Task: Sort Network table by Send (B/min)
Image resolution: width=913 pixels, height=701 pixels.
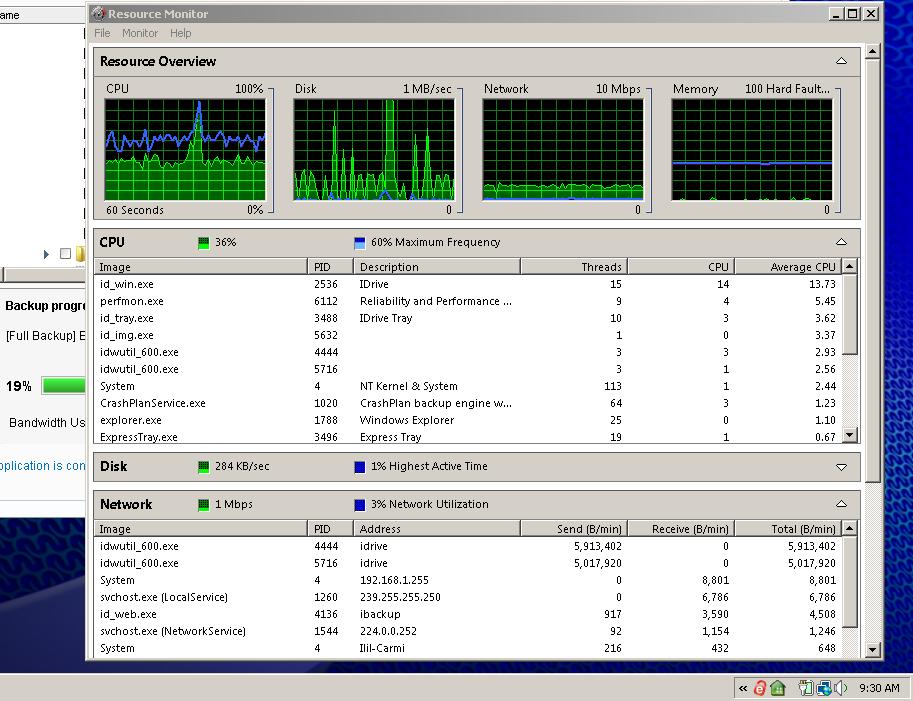Action: [574, 529]
